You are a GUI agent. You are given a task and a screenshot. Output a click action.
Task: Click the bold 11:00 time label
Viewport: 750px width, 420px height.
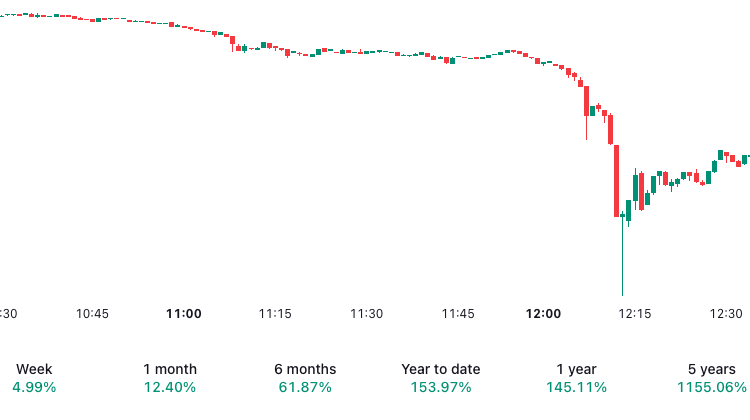pyautogui.click(x=184, y=313)
